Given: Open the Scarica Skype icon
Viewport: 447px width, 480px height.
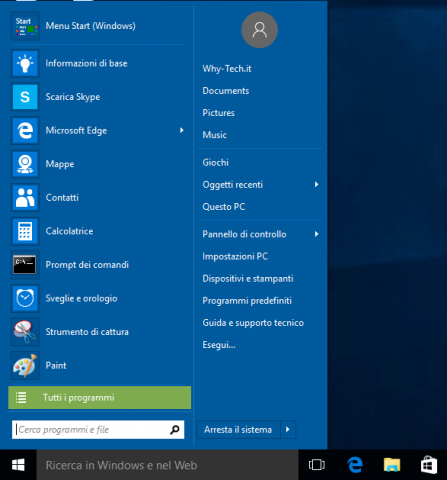Looking at the screenshot, I should click(x=25, y=97).
